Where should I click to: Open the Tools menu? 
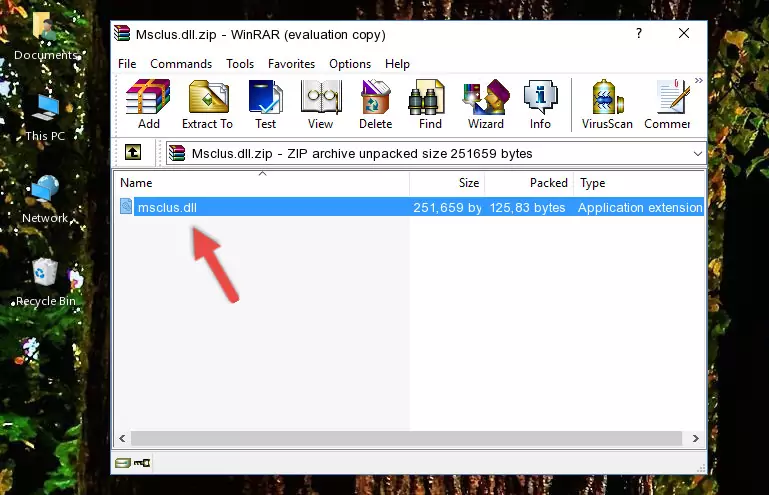[240, 64]
